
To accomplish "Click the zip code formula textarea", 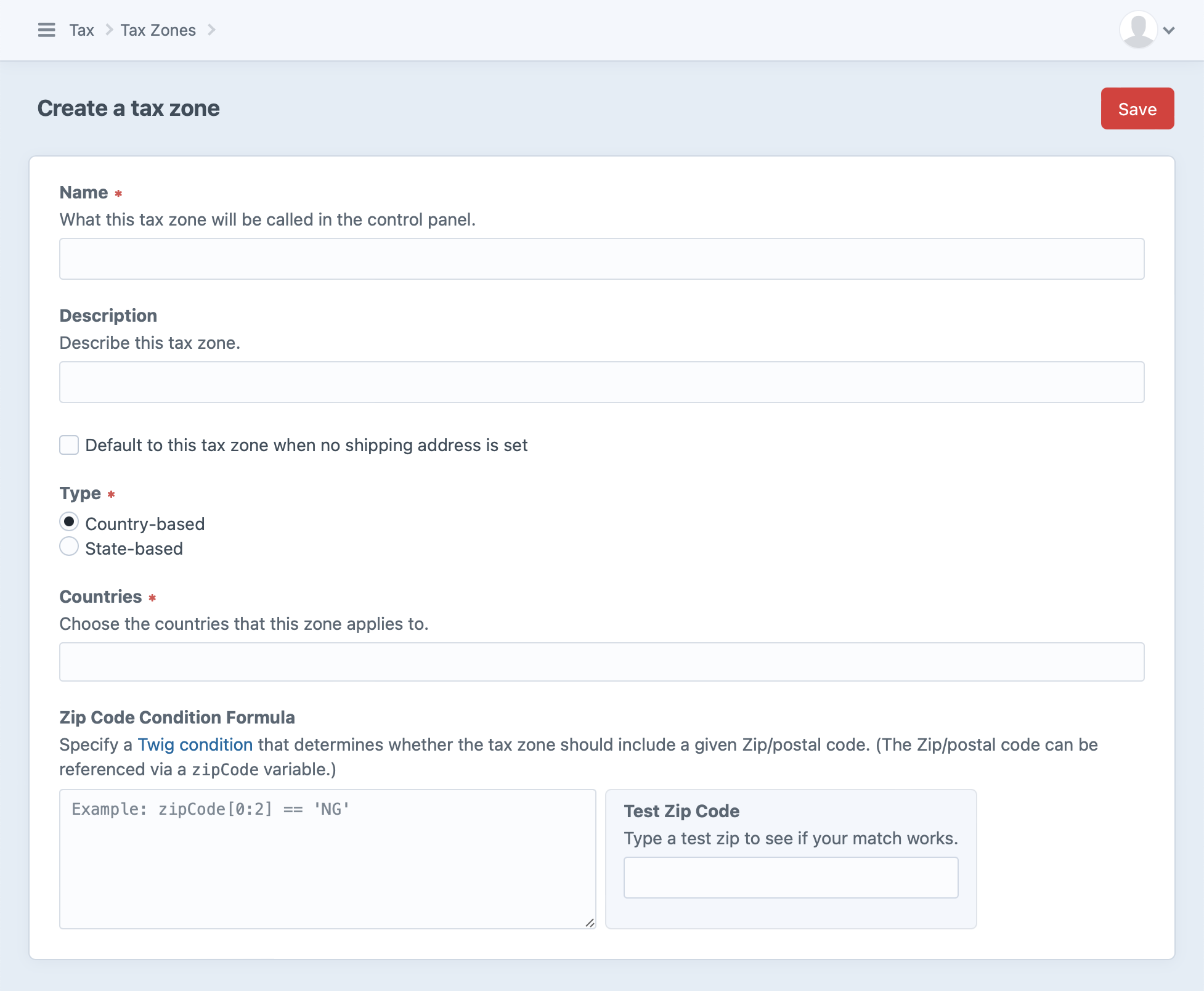I will [327, 858].
